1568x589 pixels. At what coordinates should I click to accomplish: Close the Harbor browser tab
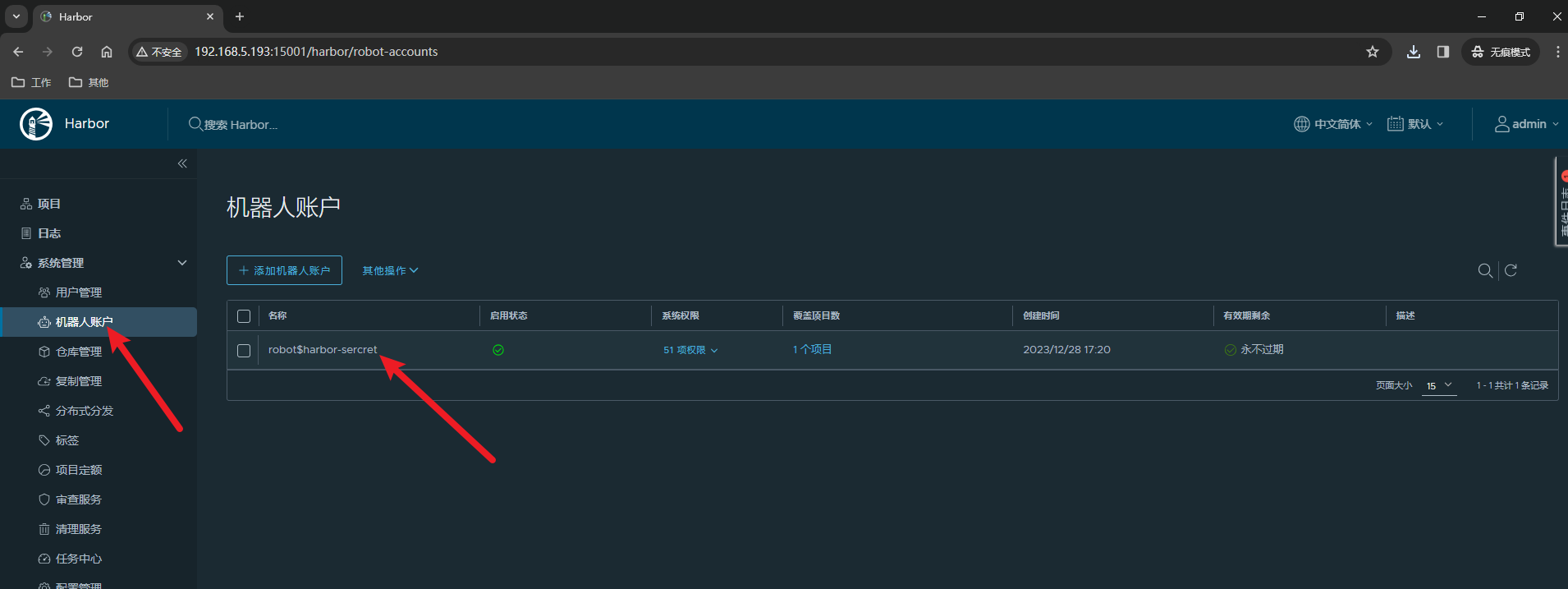210,16
